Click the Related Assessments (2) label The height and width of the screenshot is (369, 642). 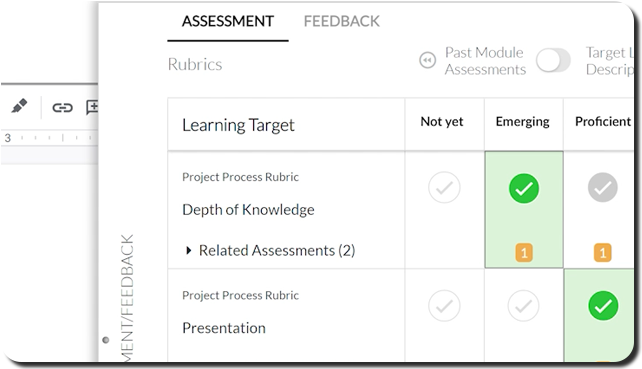[277, 250]
